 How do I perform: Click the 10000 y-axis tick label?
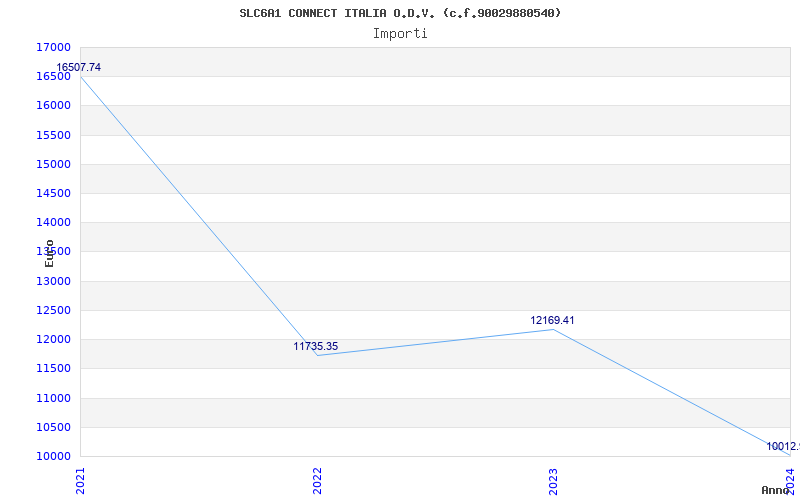(53, 456)
